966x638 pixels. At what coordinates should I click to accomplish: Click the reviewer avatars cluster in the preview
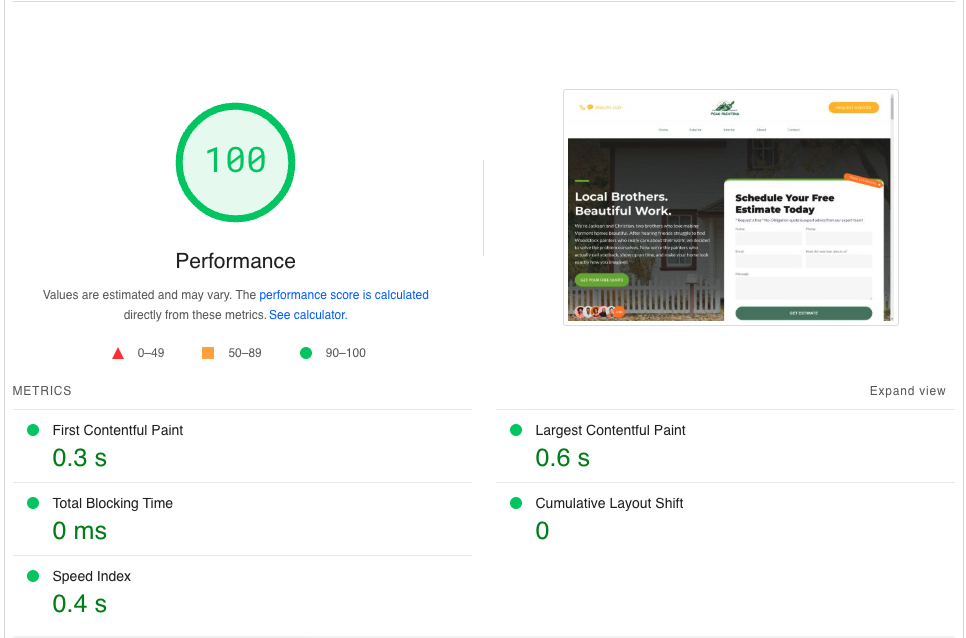pyautogui.click(x=598, y=312)
